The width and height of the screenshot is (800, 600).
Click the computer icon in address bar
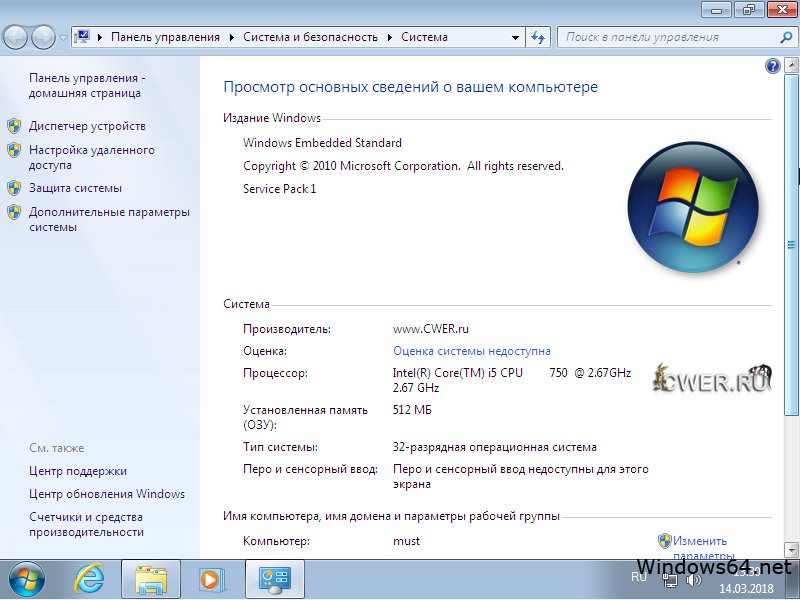[x=82, y=37]
